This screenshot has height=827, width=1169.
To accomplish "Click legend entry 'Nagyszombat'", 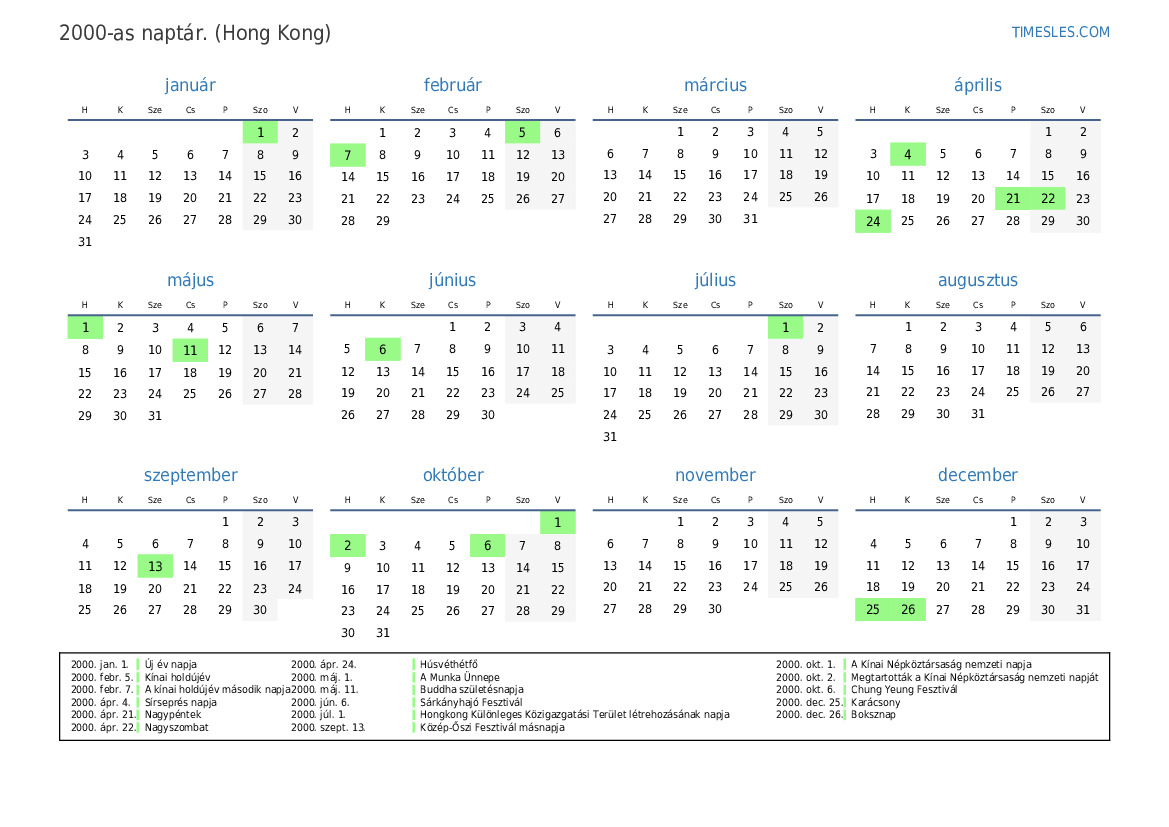I will coord(177,727).
